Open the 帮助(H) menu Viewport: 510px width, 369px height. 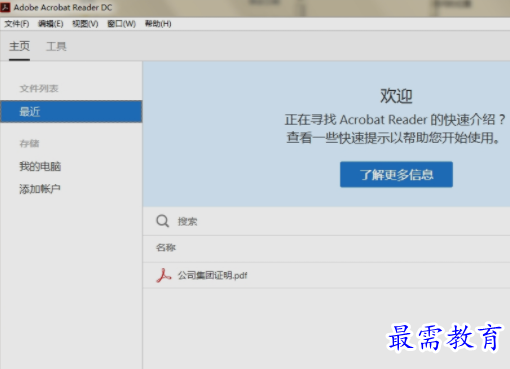(x=158, y=24)
